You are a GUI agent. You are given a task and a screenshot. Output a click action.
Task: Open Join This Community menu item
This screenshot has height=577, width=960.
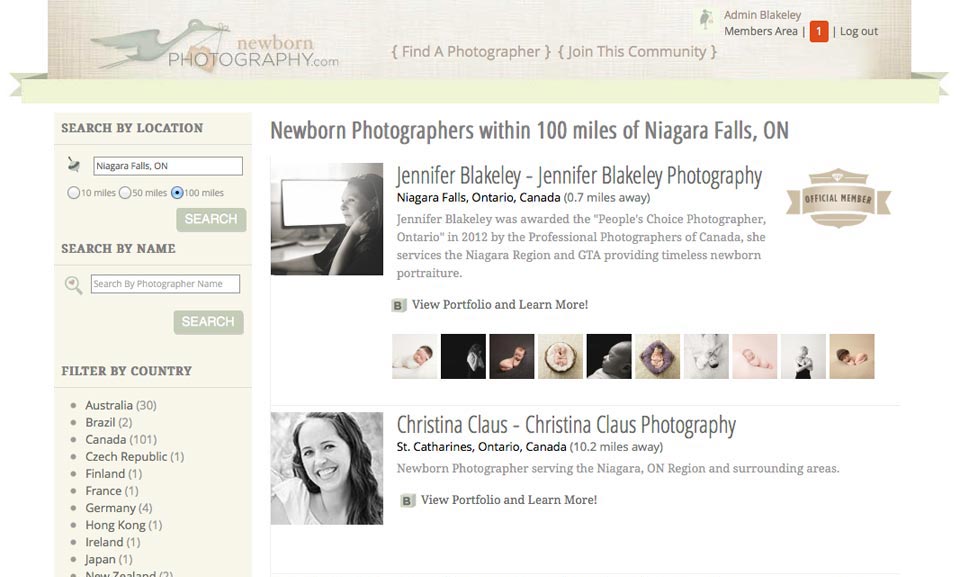coord(637,52)
